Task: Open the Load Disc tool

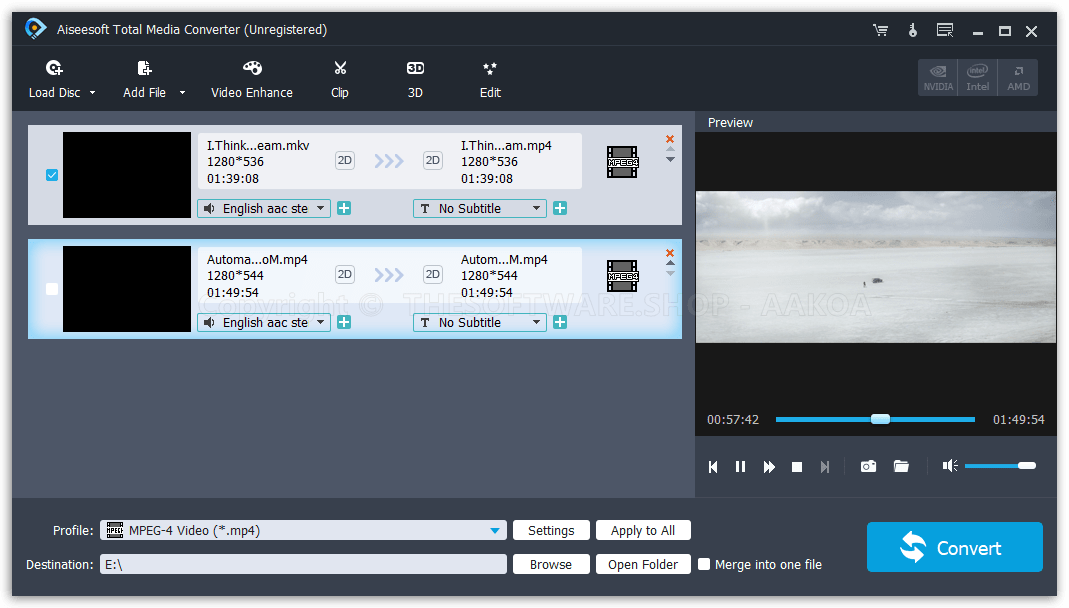Action: (55, 80)
